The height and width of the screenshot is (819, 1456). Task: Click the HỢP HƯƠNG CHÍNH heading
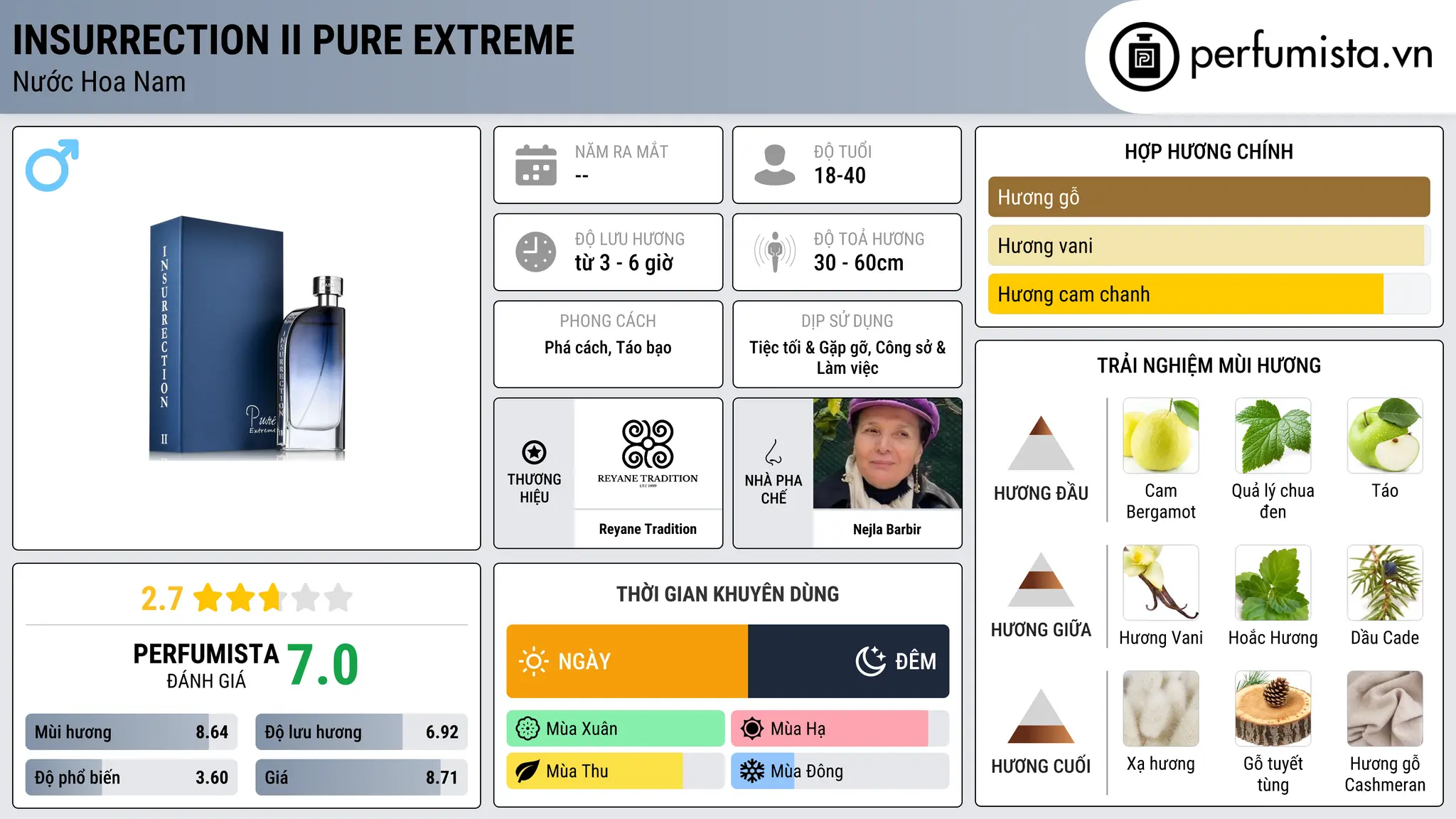(1209, 151)
